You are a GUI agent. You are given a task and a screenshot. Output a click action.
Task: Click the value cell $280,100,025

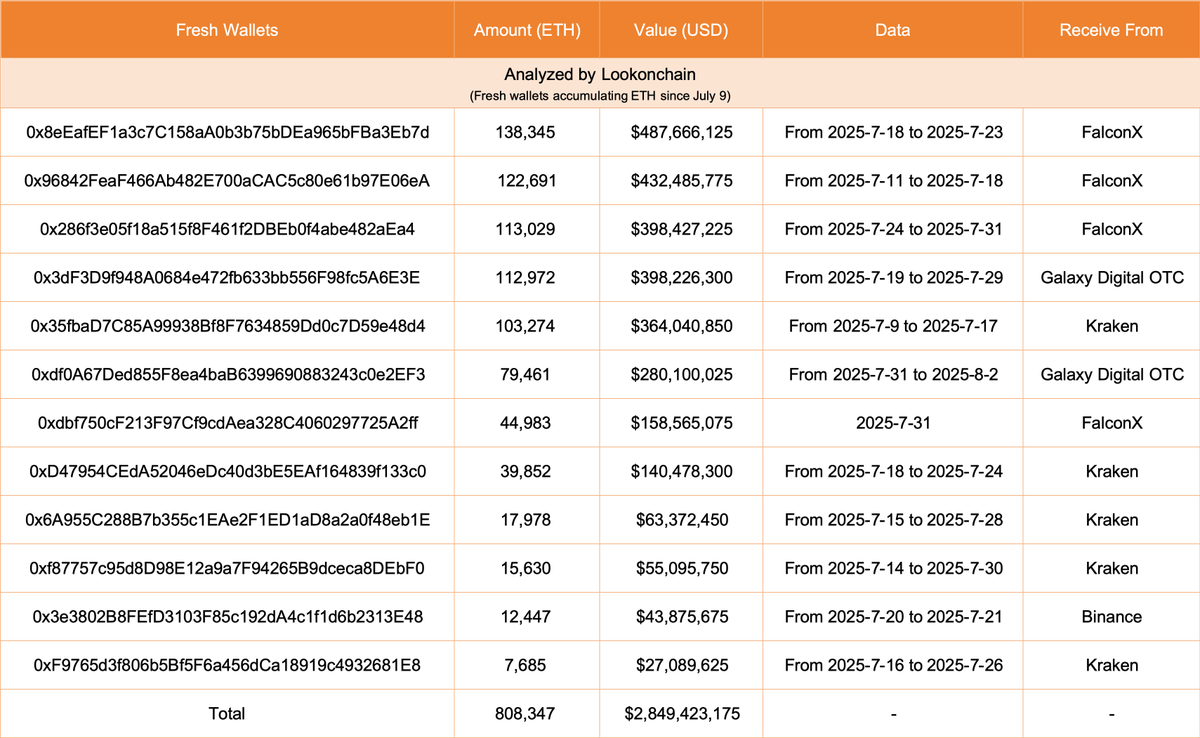681,375
